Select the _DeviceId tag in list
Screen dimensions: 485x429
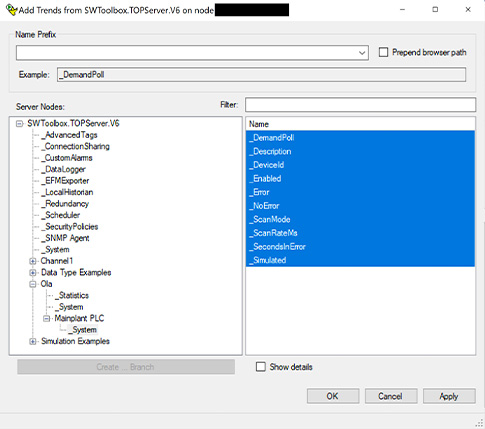(360, 165)
